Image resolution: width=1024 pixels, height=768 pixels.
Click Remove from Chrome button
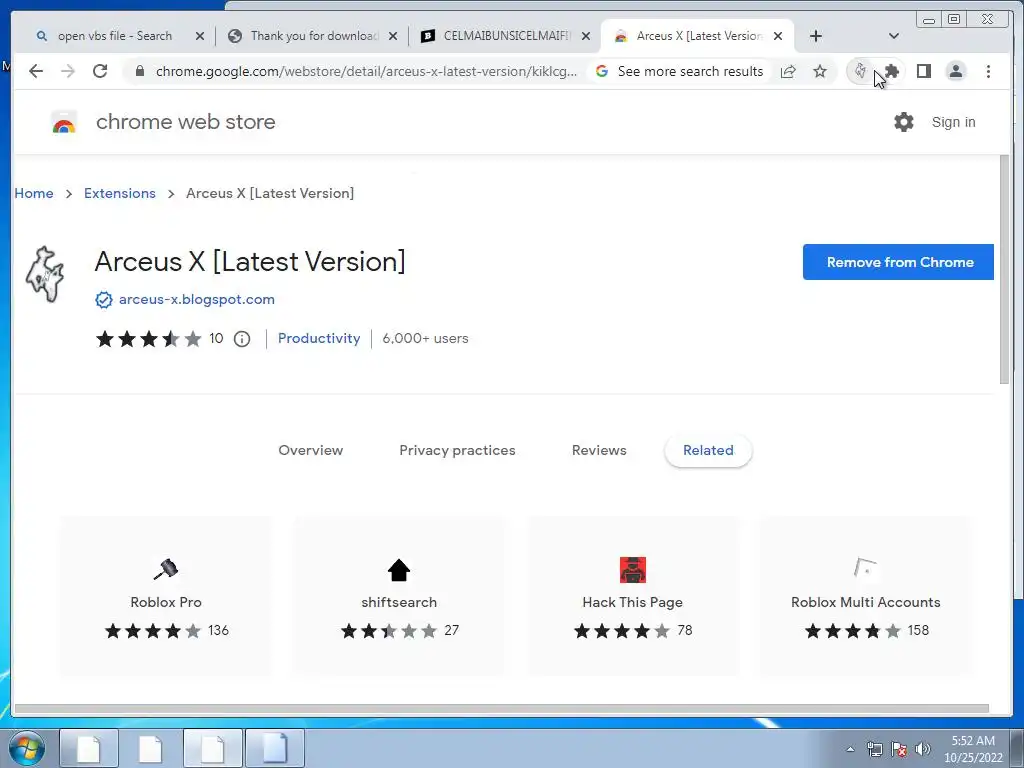(899, 262)
